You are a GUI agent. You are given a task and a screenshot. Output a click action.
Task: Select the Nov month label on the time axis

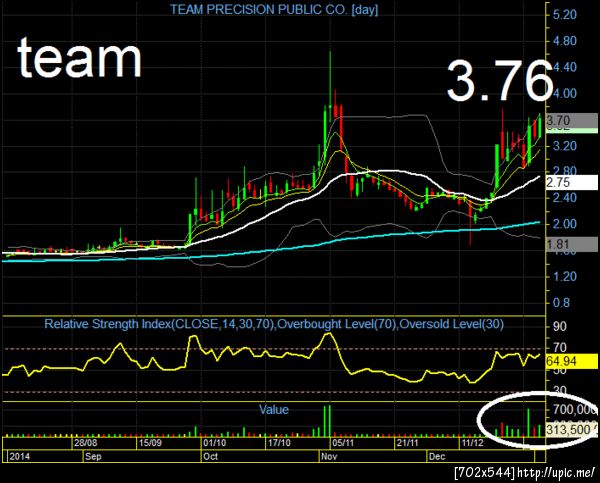[329, 457]
